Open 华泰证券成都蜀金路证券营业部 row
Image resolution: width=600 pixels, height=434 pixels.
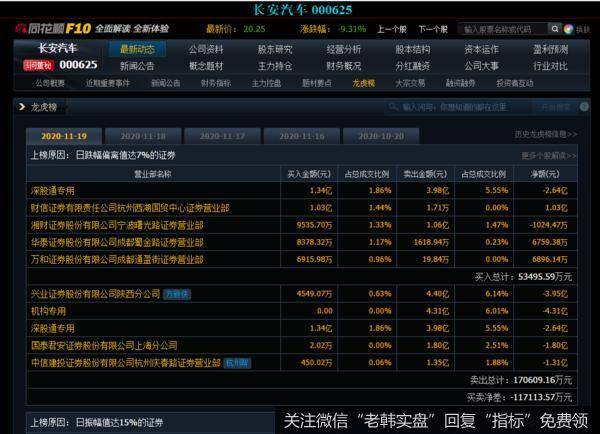[117, 242]
